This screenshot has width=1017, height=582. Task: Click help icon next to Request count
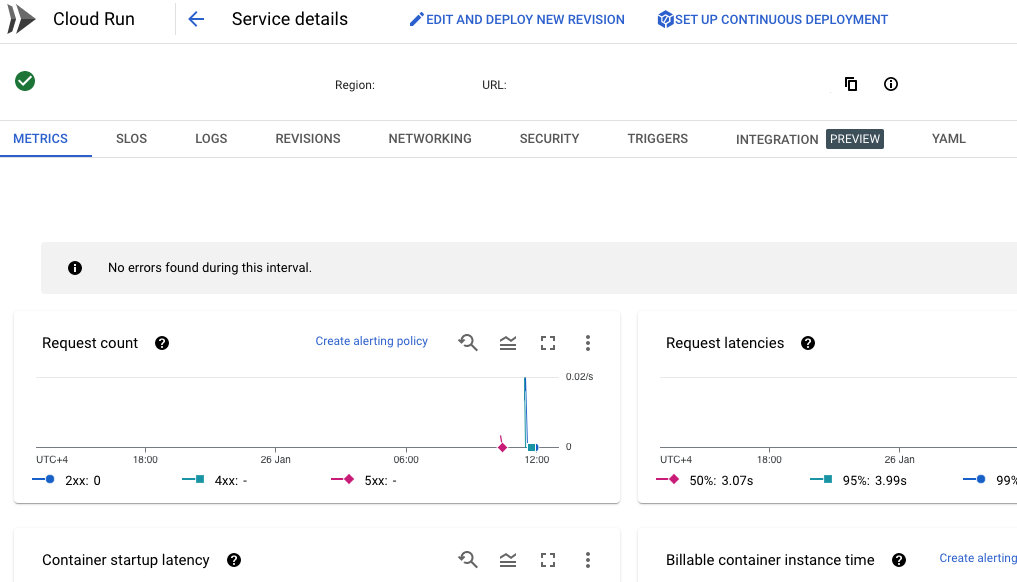[x=162, y=343]
